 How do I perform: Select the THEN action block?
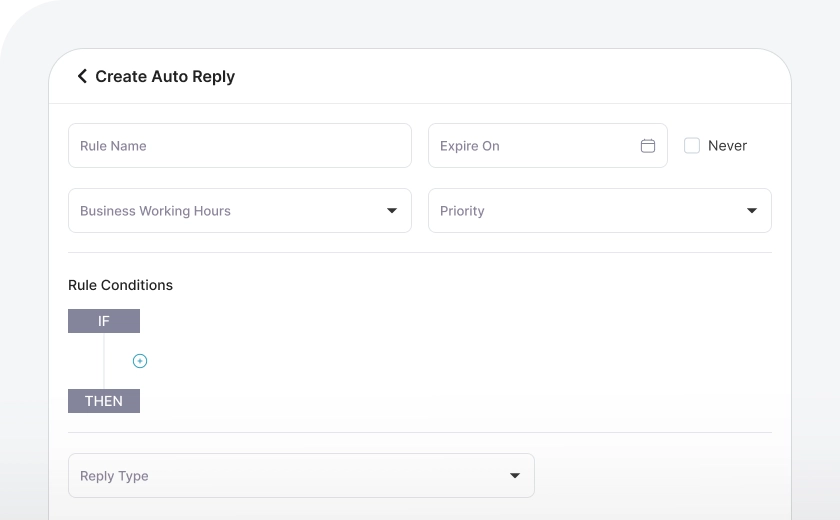(x=104, y=401)
